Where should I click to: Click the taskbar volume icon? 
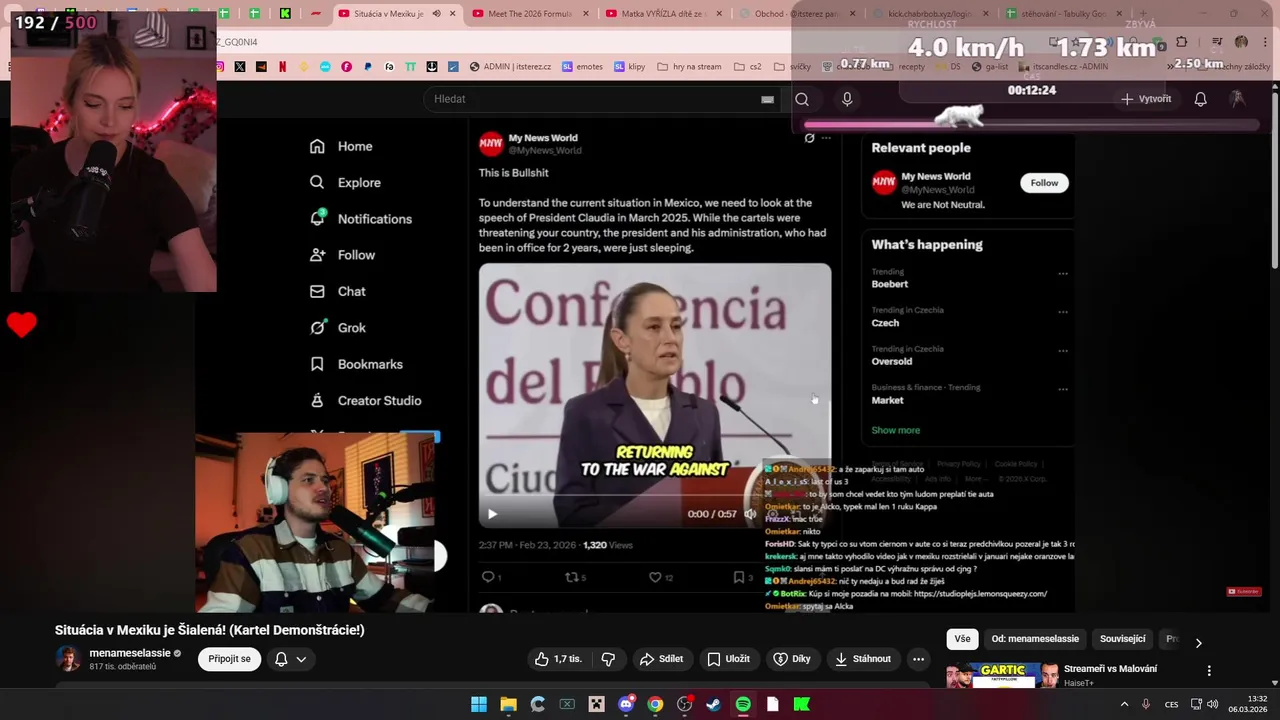pos(1213,704)
